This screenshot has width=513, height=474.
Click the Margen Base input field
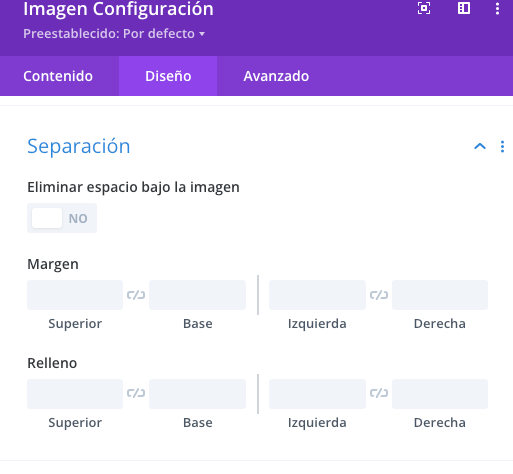coord(198,295)
